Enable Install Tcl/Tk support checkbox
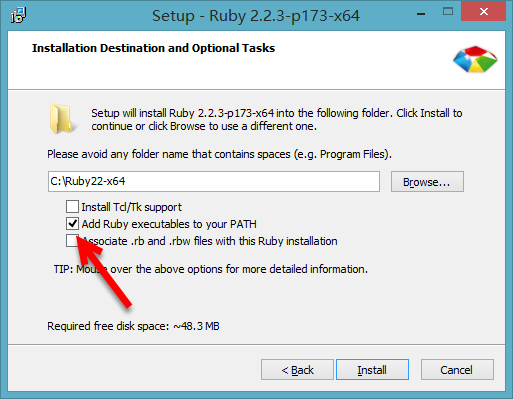Image resolution: width=513 pixels, height=399 pixels. pyautogui.click(x=72, y=207)
